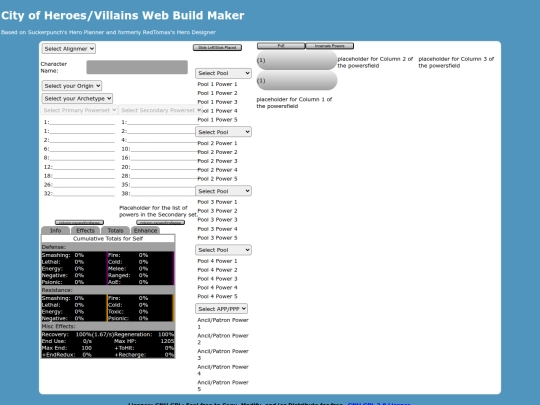
Task: Select Ancil/Patron Power 2
Action: (223, 339)
